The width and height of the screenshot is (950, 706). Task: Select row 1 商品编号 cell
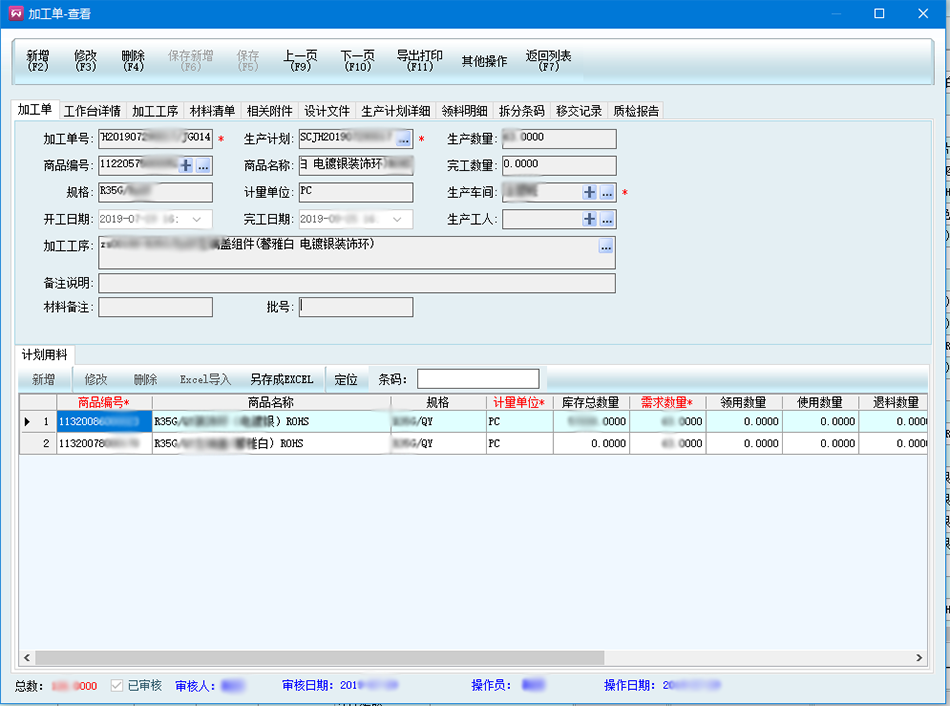point(104,422)
